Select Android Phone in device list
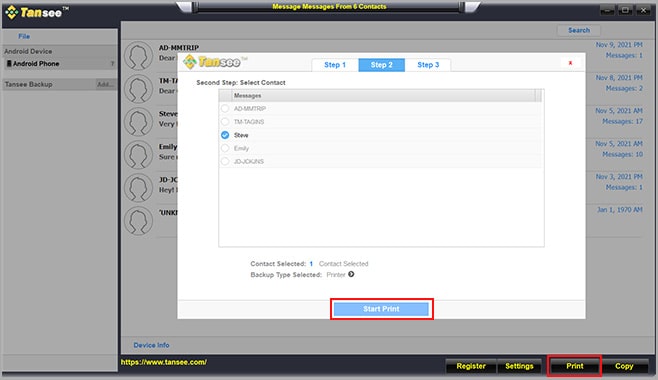This screenshot has width=658, height=380. [60, 64]
